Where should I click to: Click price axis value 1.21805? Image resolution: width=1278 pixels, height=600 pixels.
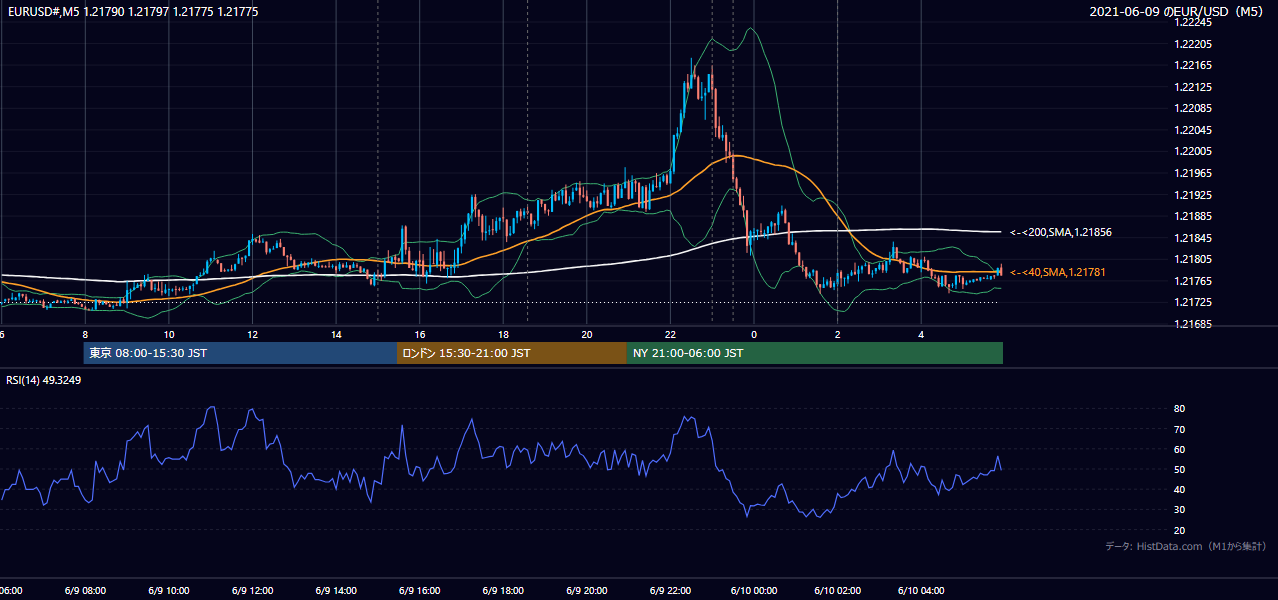1191,259
